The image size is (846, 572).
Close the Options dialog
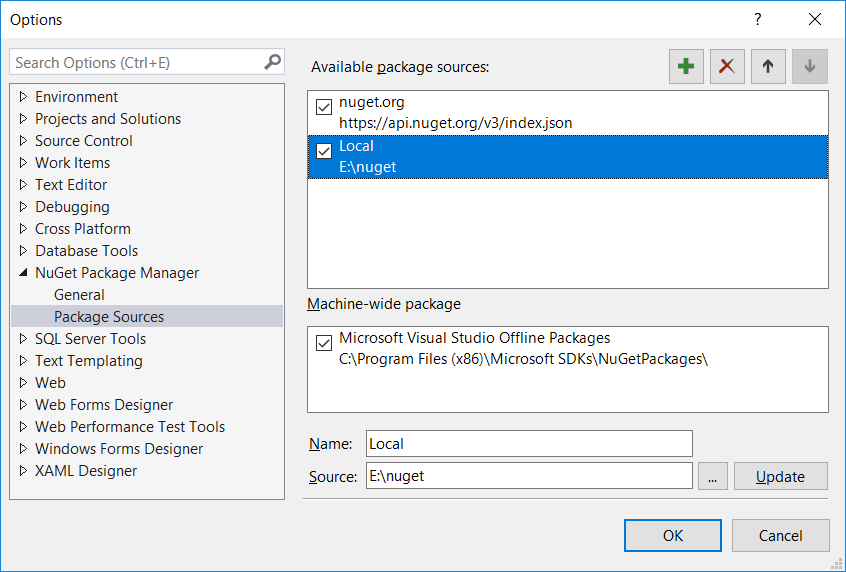[815, 19]
